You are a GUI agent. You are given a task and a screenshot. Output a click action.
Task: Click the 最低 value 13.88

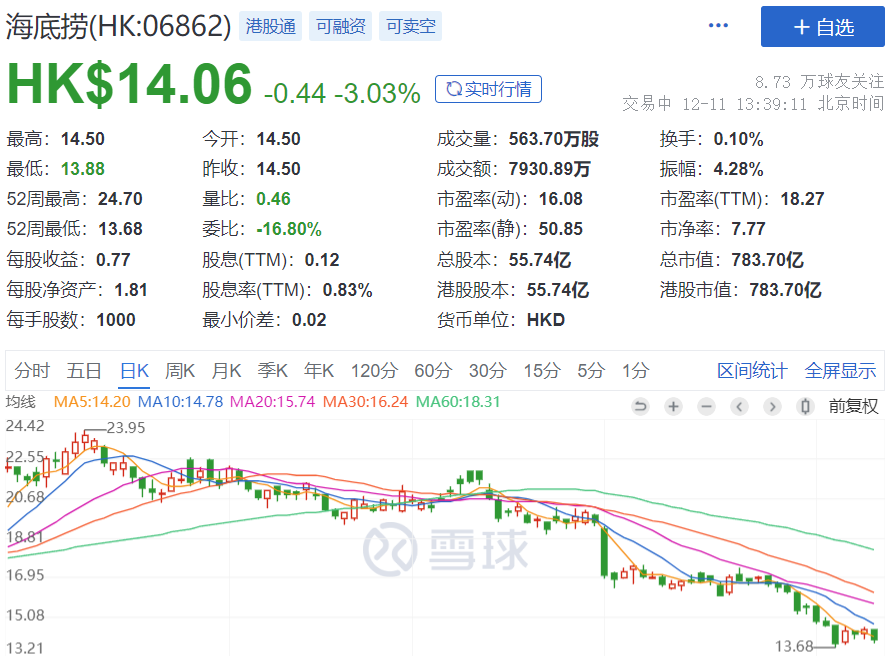click(82, 169)
